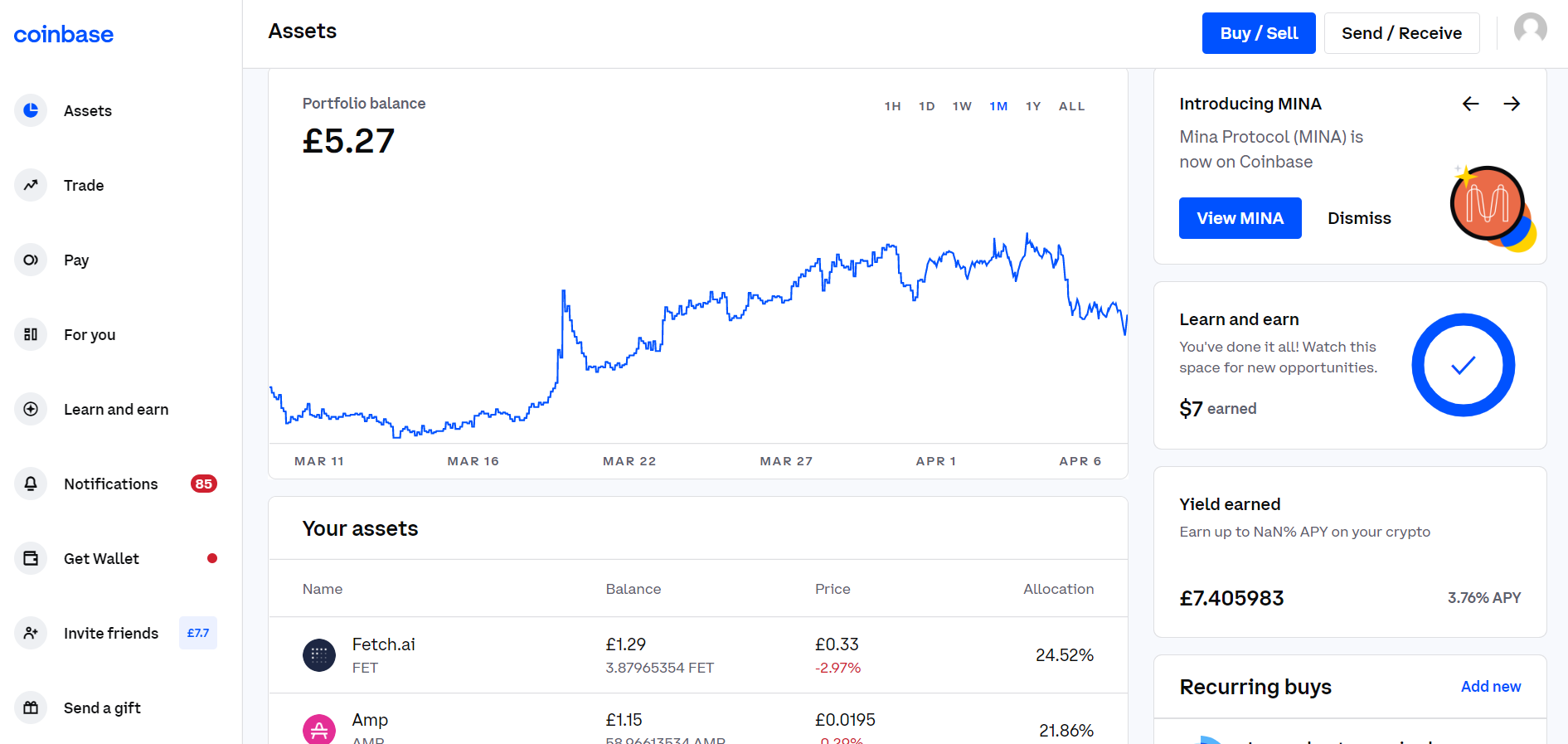Click the Notifications bell icon
Screen dimensions: 1568x744
point(31,484)
